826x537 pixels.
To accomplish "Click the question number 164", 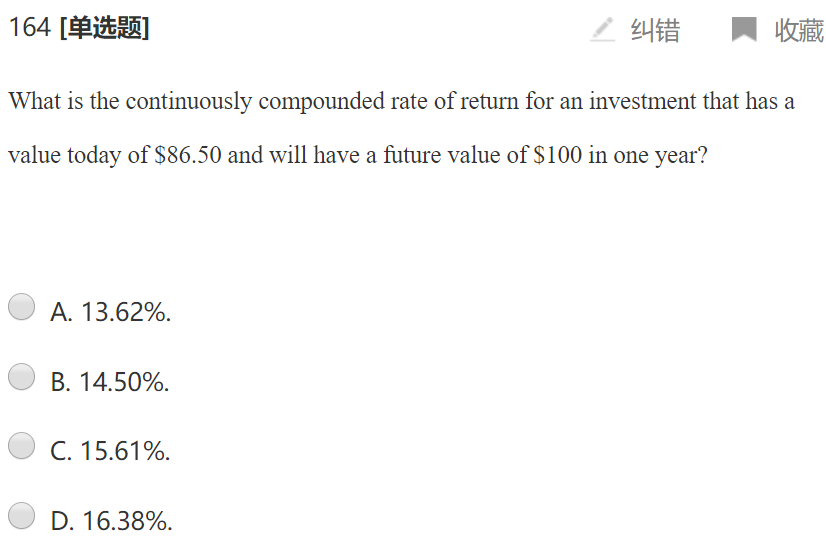I will coord(29,29).
